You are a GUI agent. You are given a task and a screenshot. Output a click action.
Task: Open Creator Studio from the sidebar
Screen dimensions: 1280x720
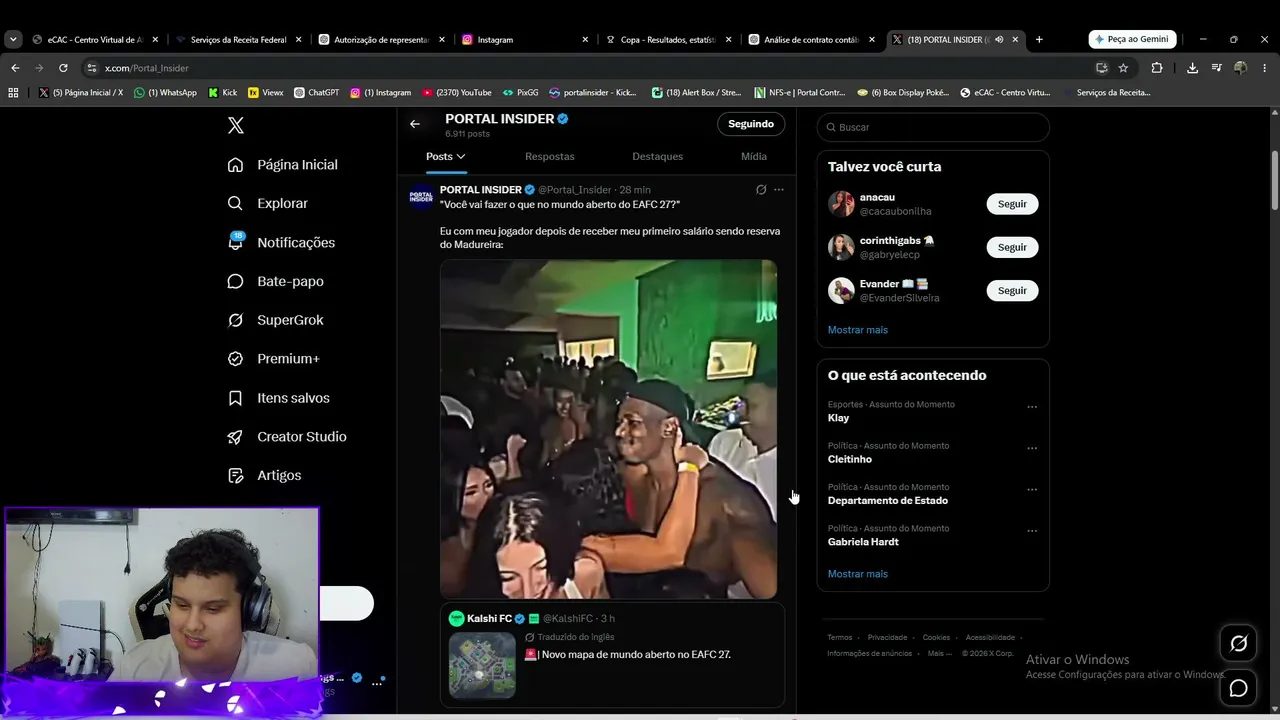pyautogui.click(x=287, y=437)
